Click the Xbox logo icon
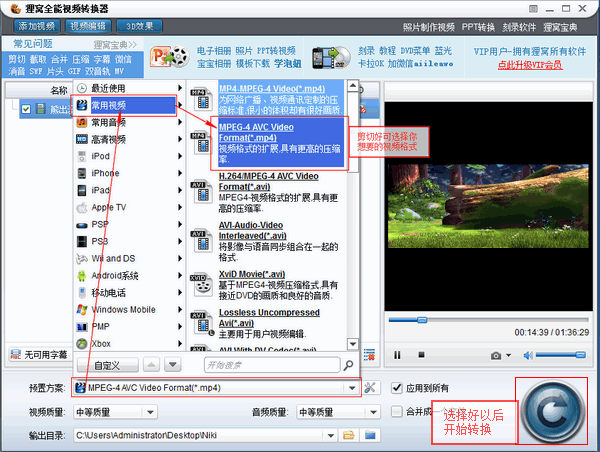The height and width of the screenshot is (452, 600). coord(82,344)
